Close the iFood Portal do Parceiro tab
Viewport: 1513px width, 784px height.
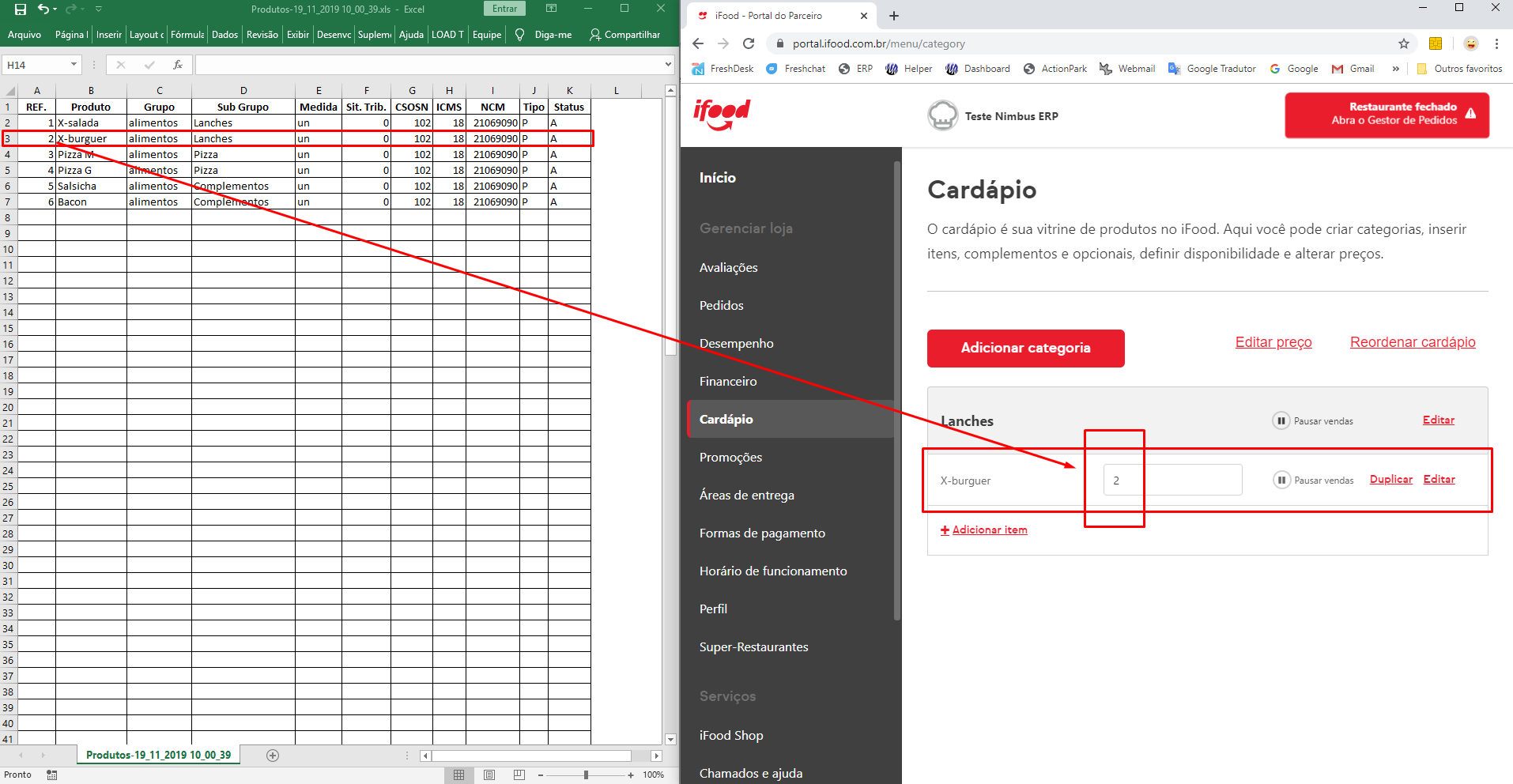point(863,16)
